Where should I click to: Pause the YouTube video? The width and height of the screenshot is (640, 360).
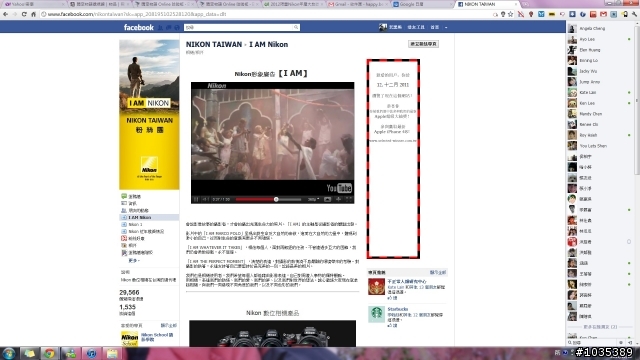(196, 199)
